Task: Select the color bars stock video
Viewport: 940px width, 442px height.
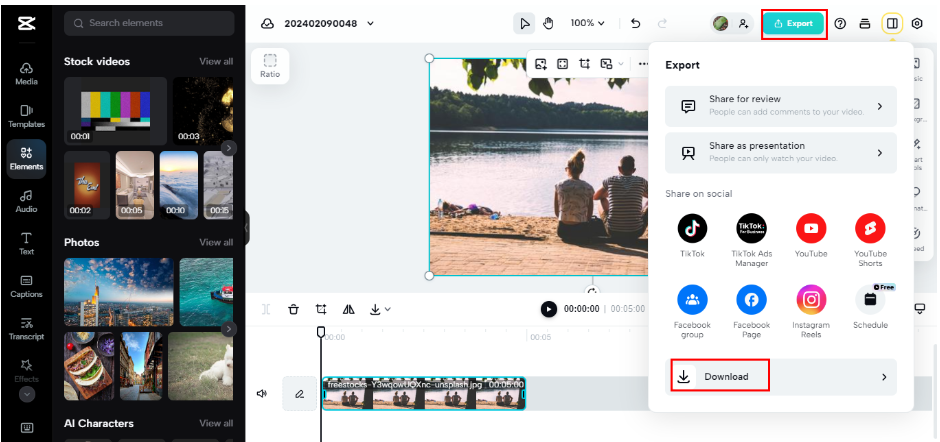Action: pos(116,111)
